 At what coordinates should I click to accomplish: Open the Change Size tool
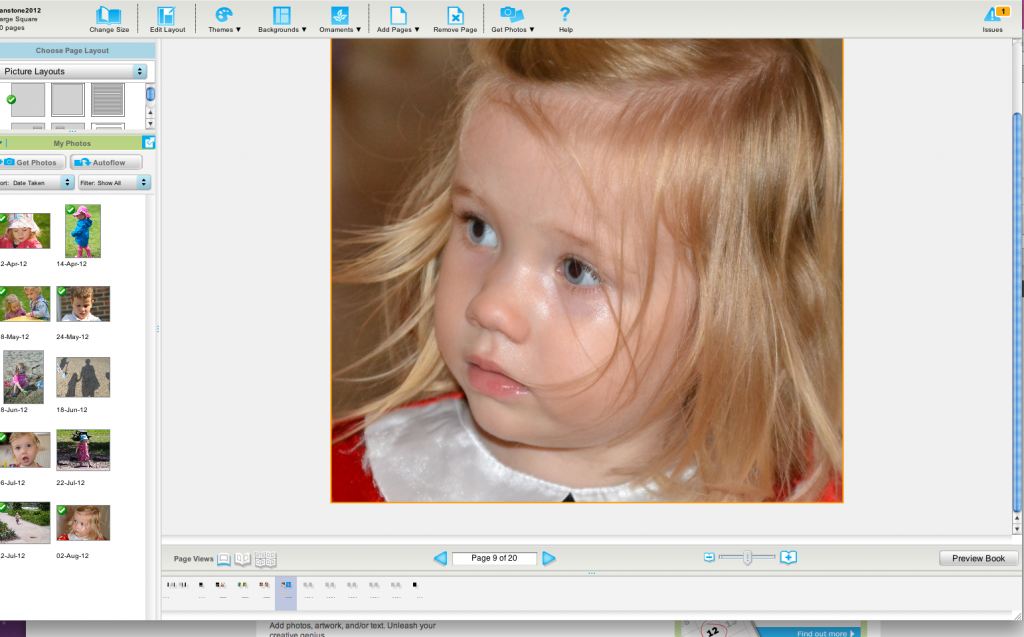pyautogui.click(x=108, y=19)
